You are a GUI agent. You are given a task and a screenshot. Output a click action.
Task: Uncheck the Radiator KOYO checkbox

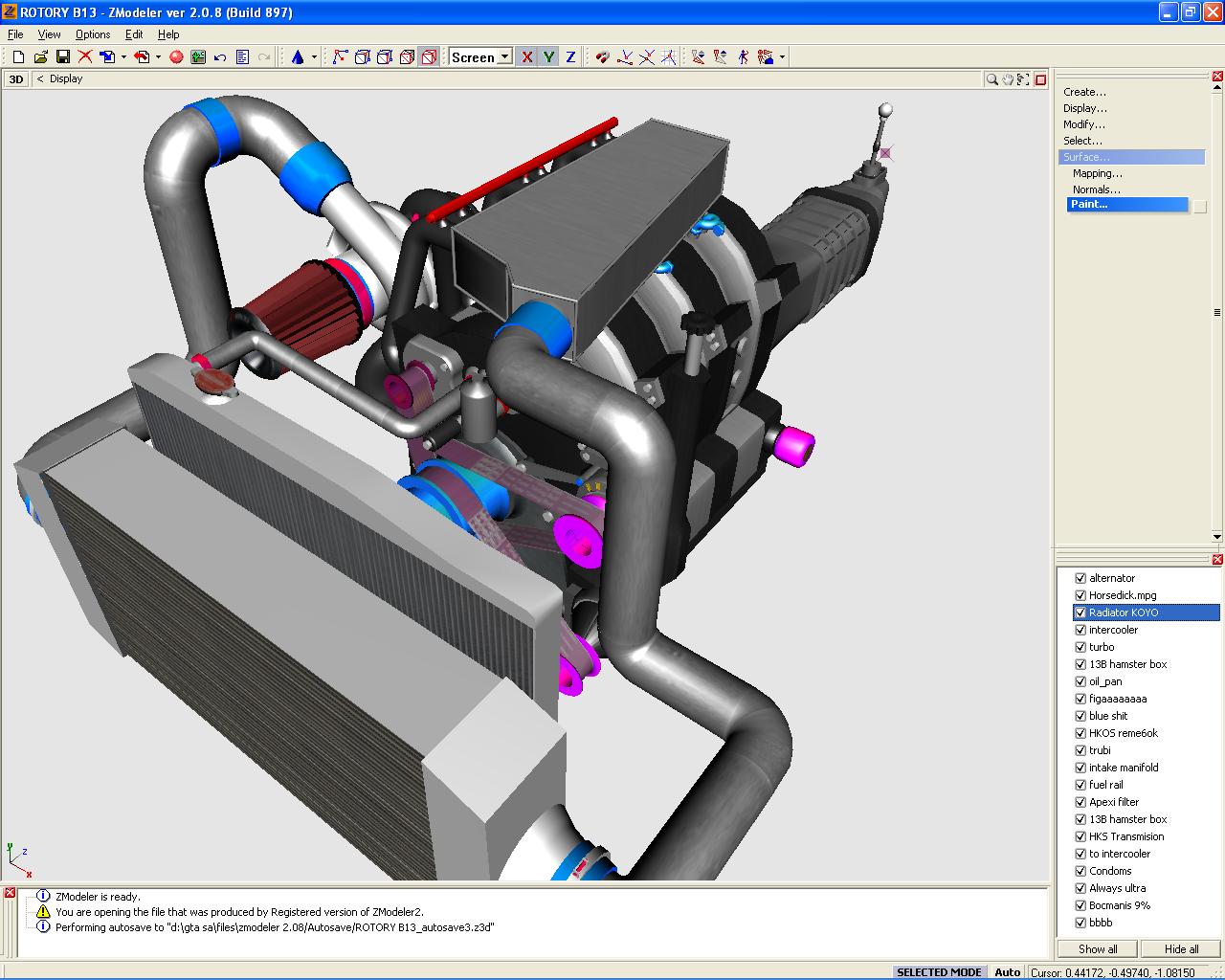(1080, 612)
